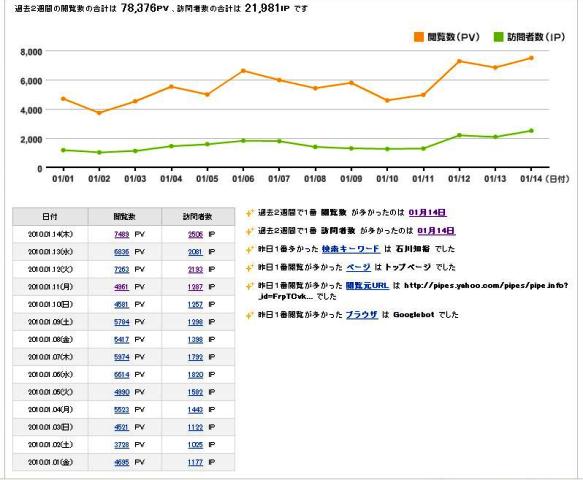The height and width of the screenshot is (480, 583).
Task: Open the 2506 IP link for 01/14
Action: point(195,235)
